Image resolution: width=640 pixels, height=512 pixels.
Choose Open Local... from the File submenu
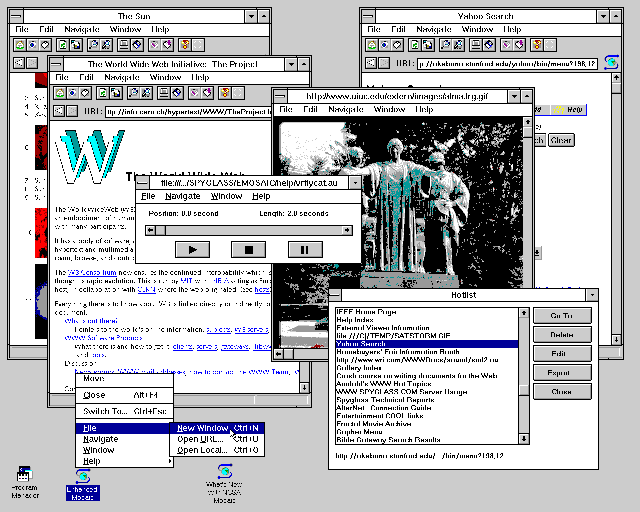click(x=218, y=450)
